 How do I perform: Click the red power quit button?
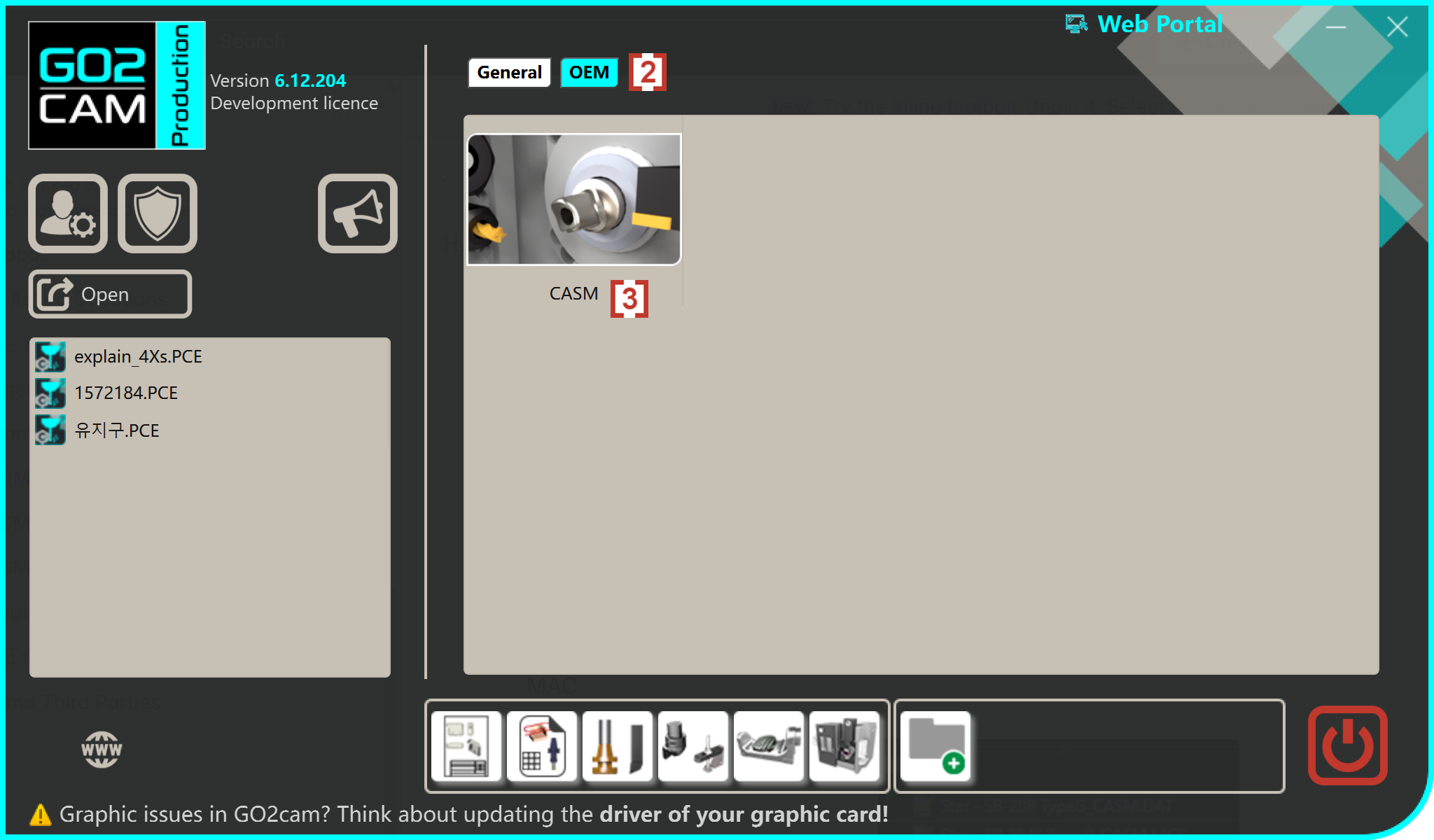pos(1347,745)
